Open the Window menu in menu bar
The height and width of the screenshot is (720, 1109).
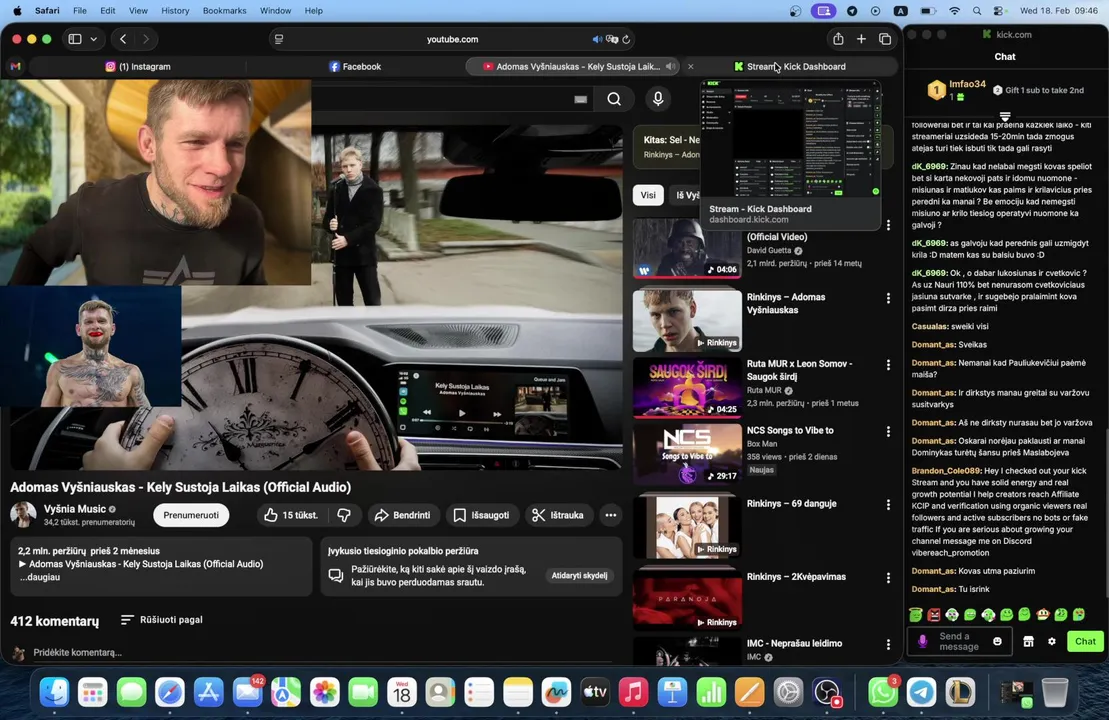(x=275, y=11)
